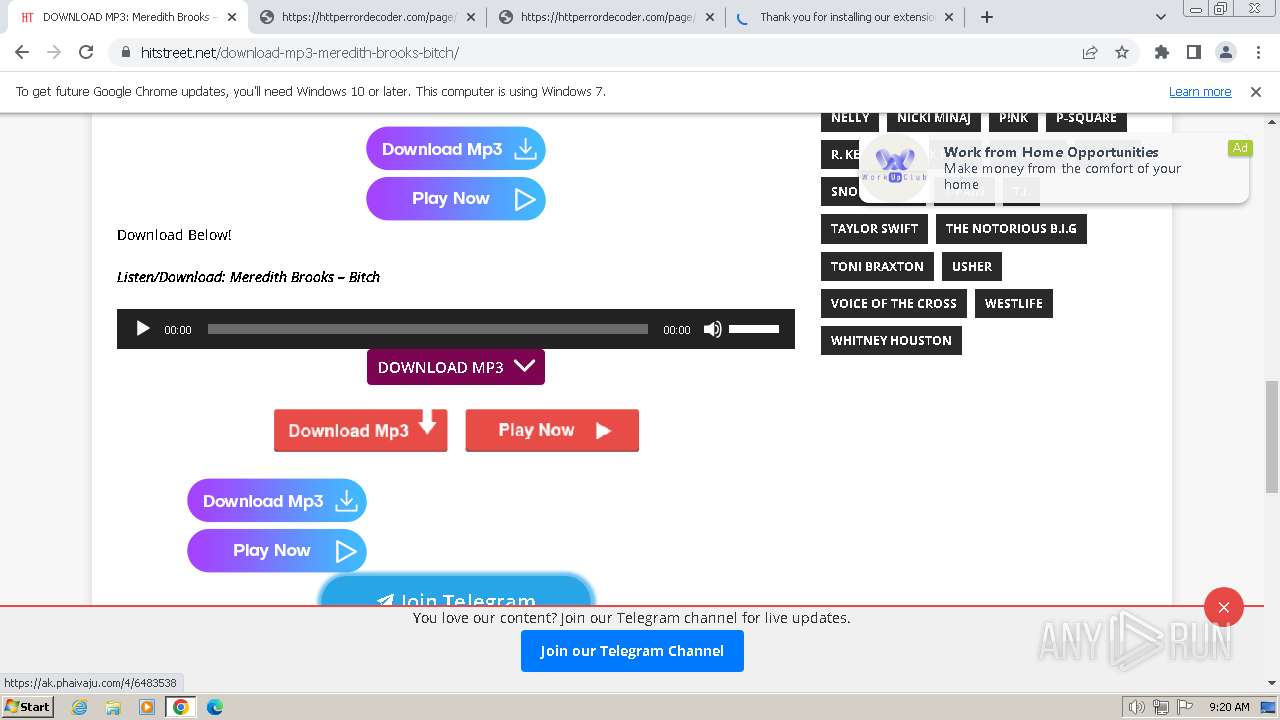Open the system tray volume icon
Viewport: 1280px width, 720px height.
pos(1137,707)
